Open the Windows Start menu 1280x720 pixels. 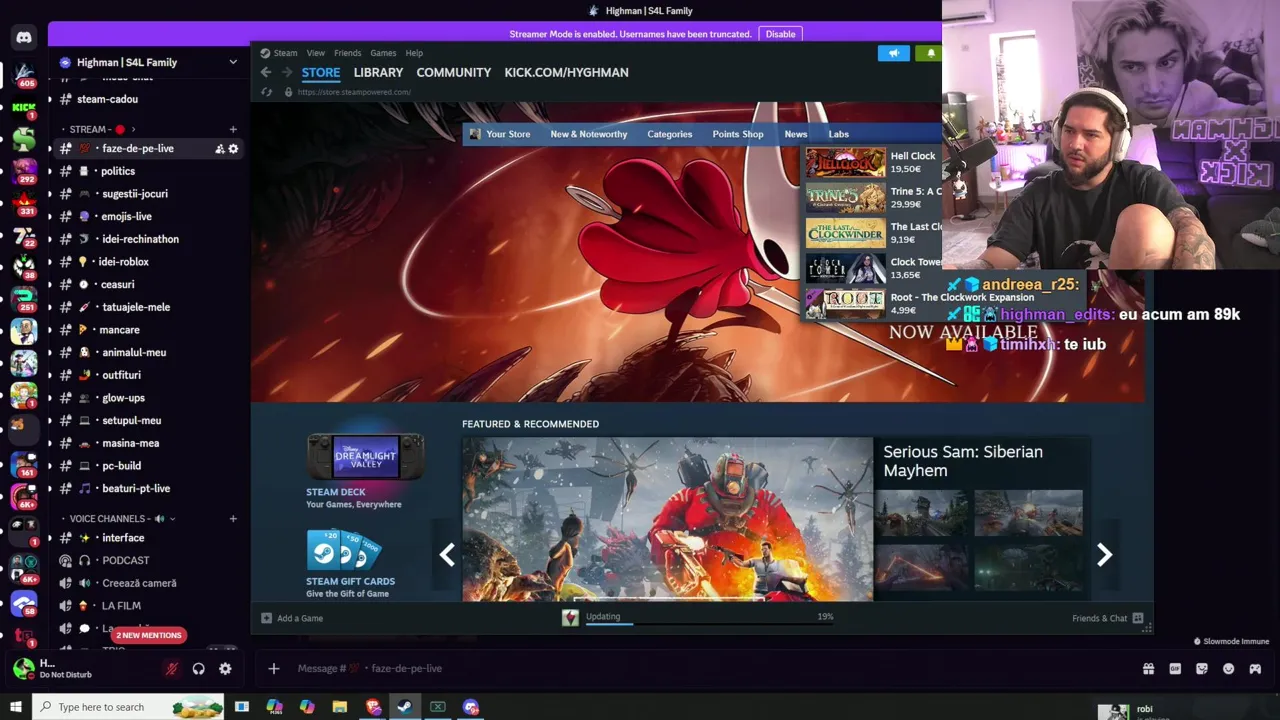pyautogui.click(x=15, y=707)
